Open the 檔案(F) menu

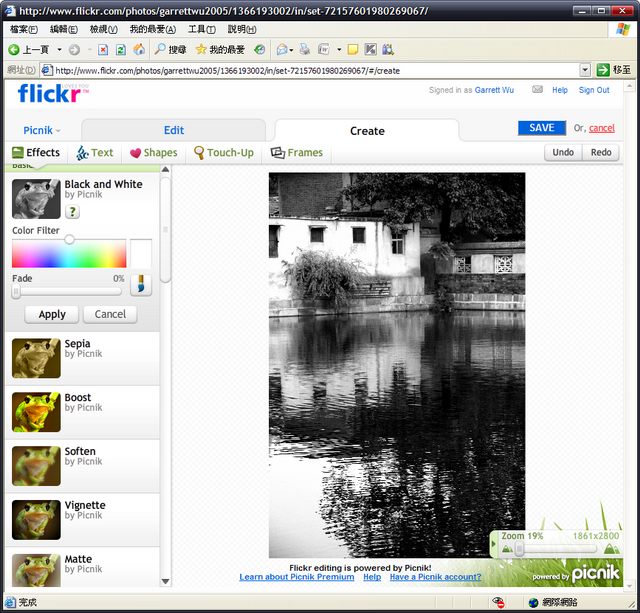click(24, 29)
